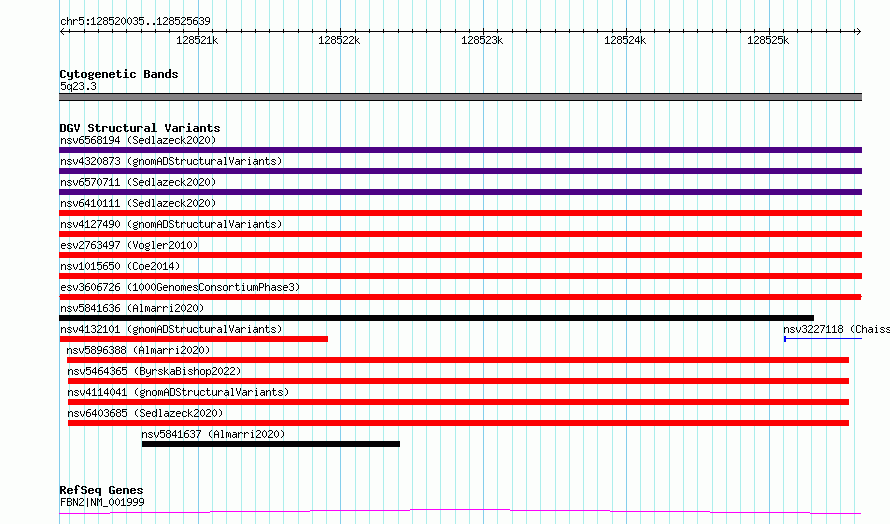Select variant label nsv4127490 (gnomADStructuralVariants)
The width and height of the screenshot is (890, 524).
pos(171,224)
